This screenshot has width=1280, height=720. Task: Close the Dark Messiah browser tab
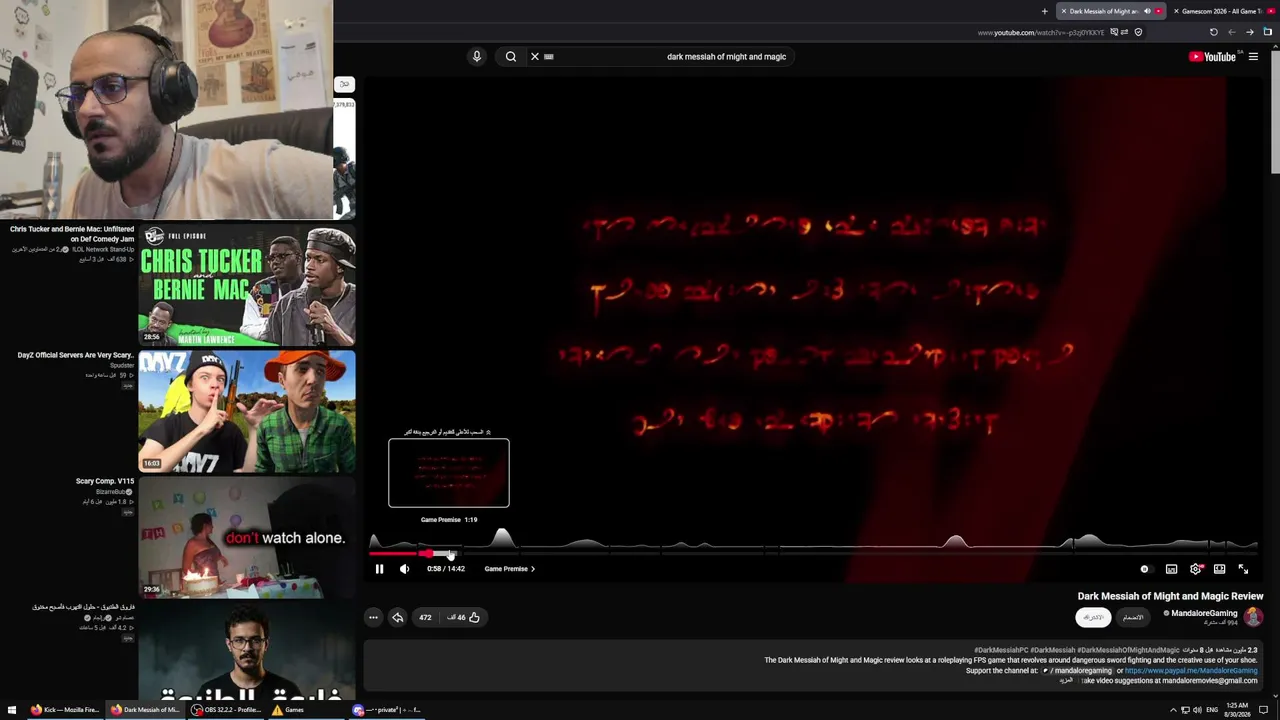click(1063, 11)
